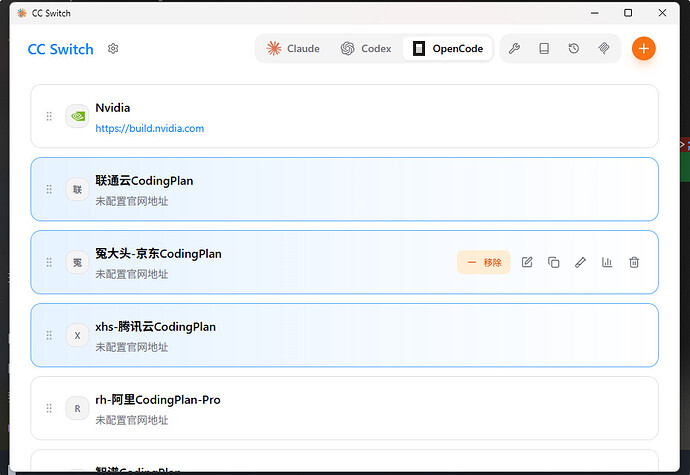Click 未配置官网地址 under 联通云CodingPlan

(x=132, y=201)
